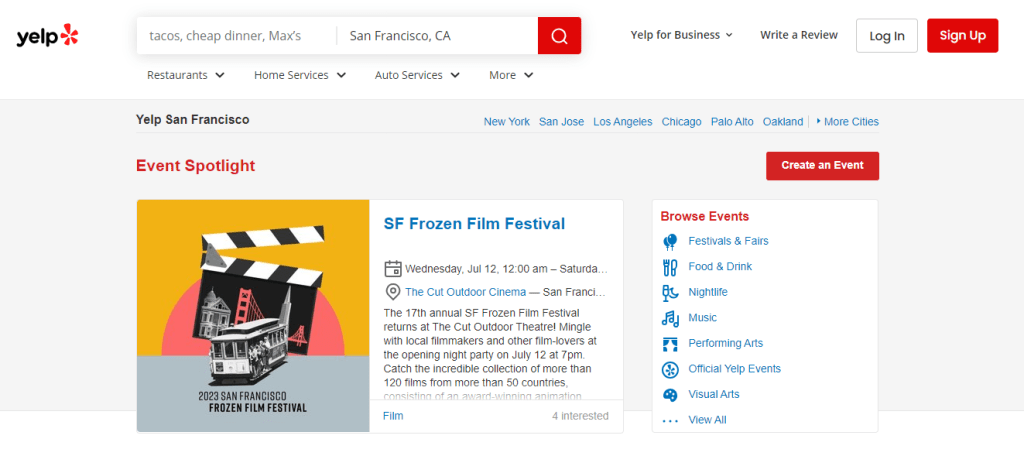Switch city to New York

pyautogui.click(x=507, y=122)
